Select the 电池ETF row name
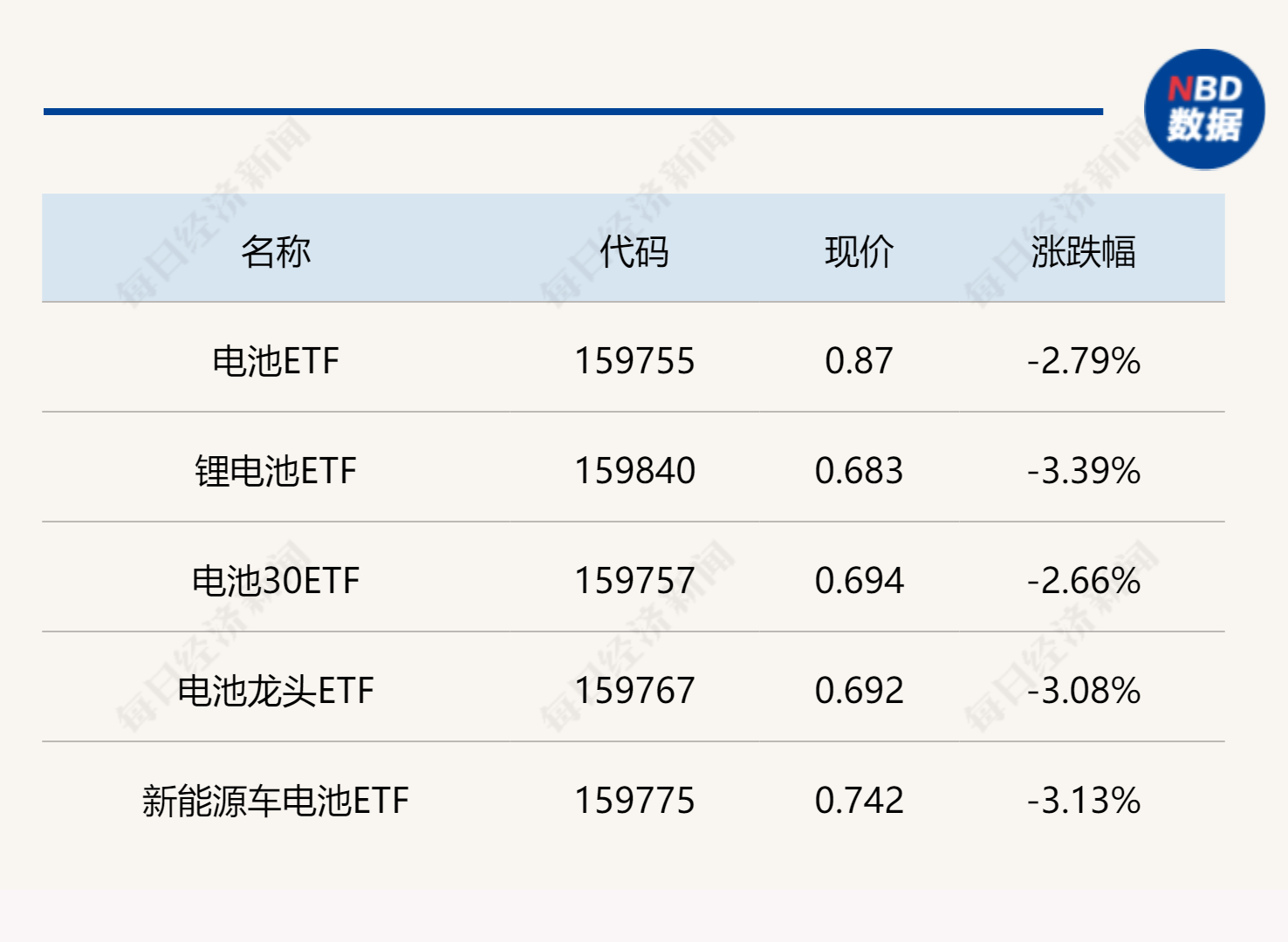The image size is (1288, 942). 276,361
